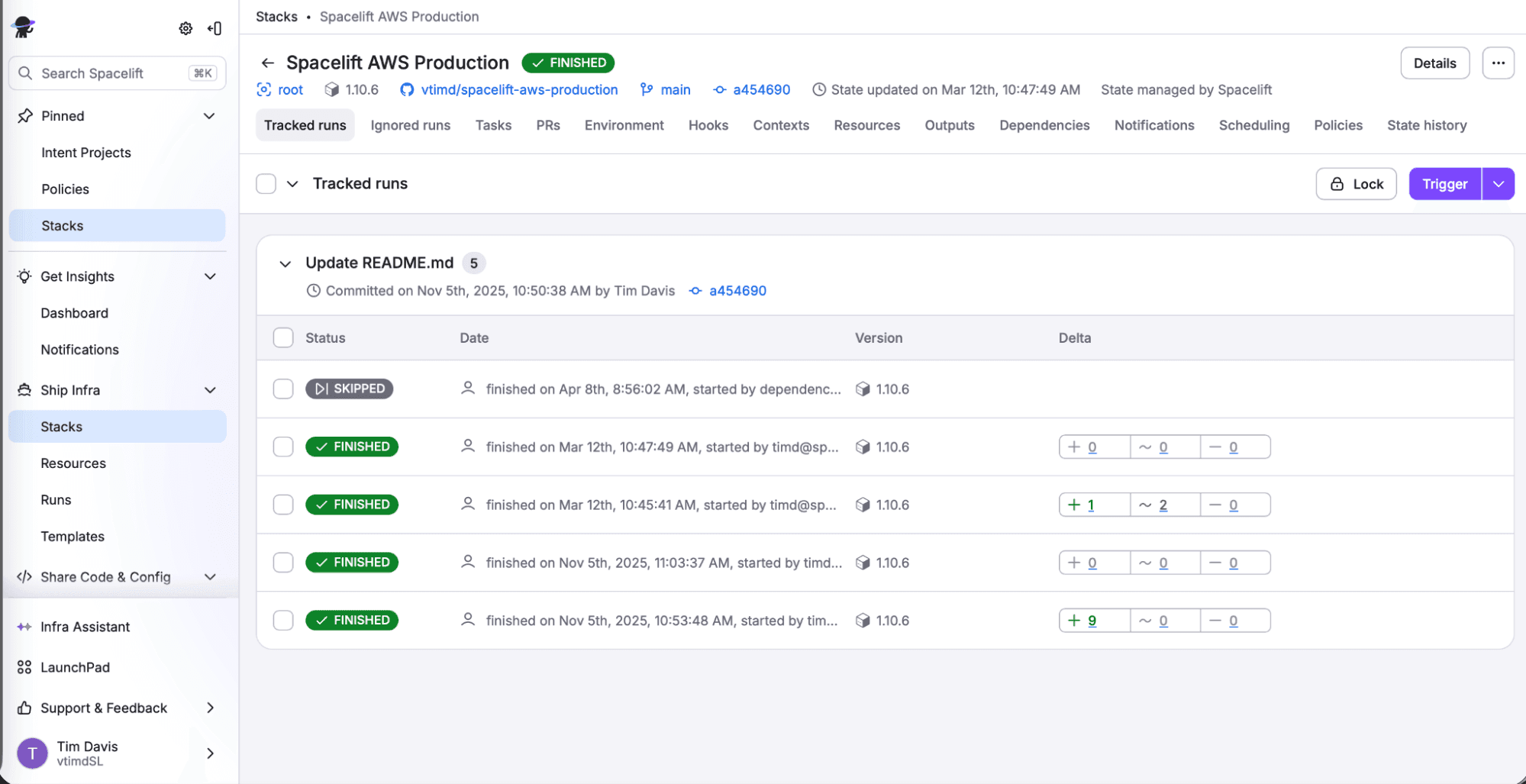Click the Support & Feedback thumbs-up icon
The height and width of the screenshot is (784, 1526).
pos(24,708)
